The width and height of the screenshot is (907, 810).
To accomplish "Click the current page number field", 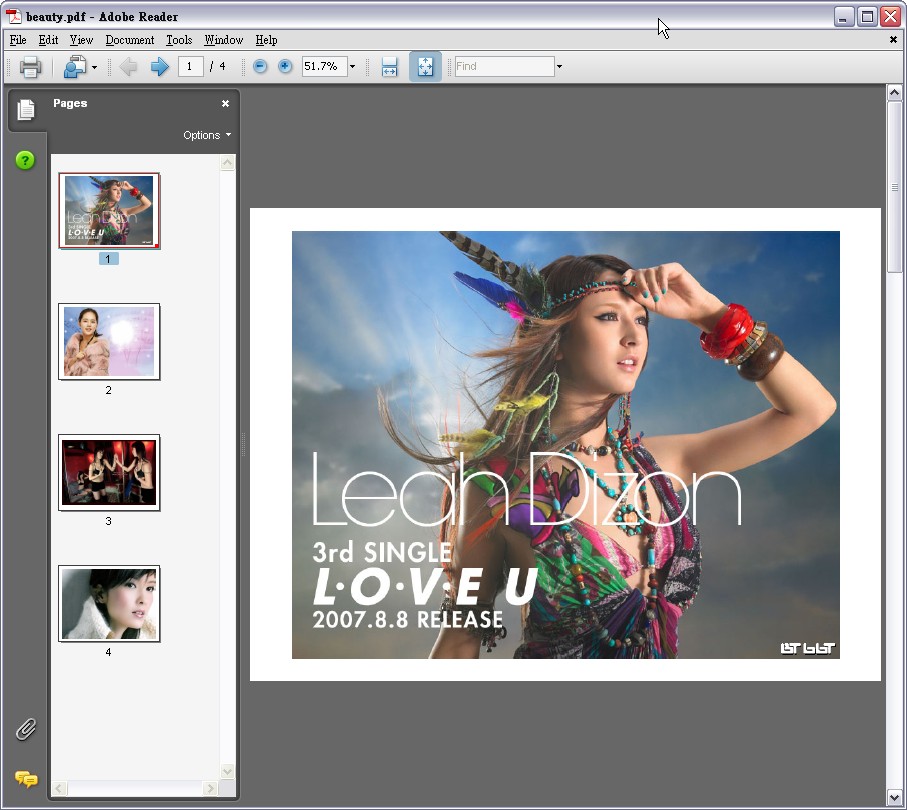I will coord(190,67).
